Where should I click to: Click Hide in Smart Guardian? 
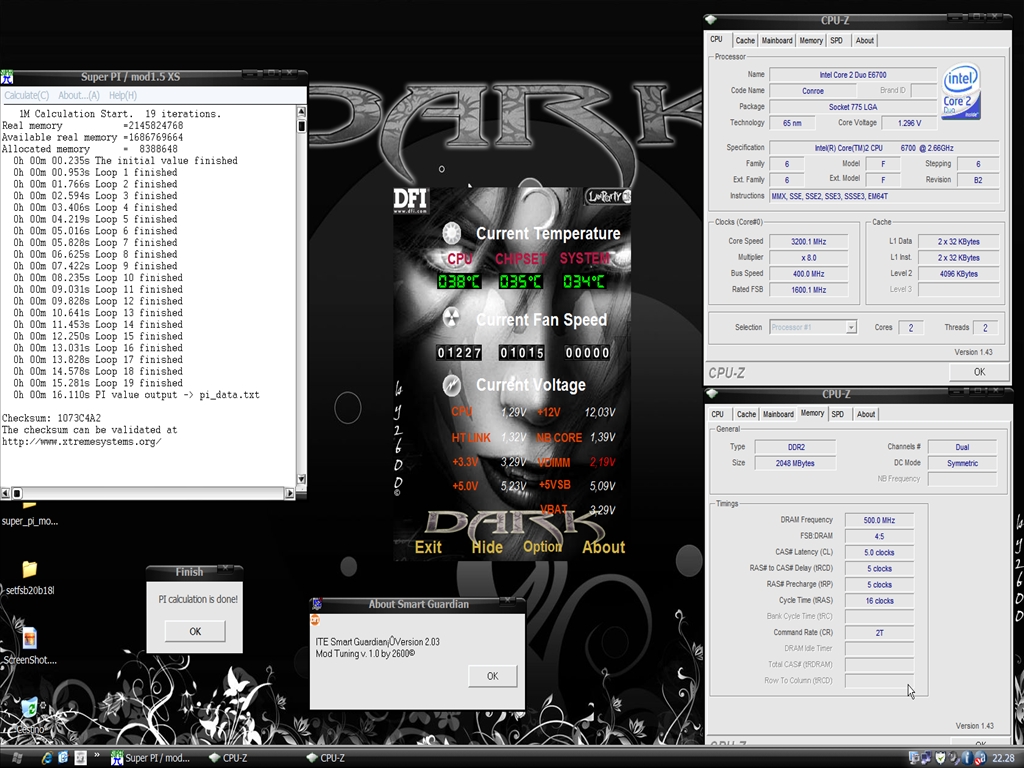[487, 547]
